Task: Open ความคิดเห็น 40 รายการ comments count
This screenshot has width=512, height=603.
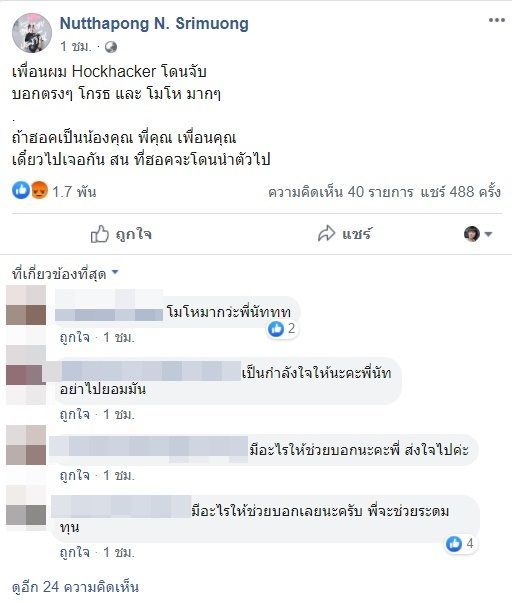Action: tap(340, 192)
